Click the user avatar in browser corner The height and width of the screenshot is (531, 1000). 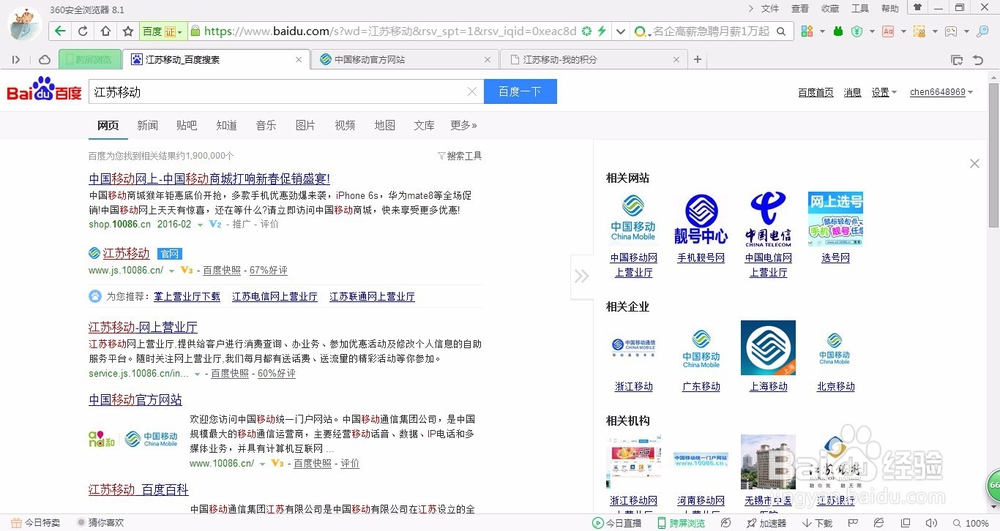coord(26,24)
